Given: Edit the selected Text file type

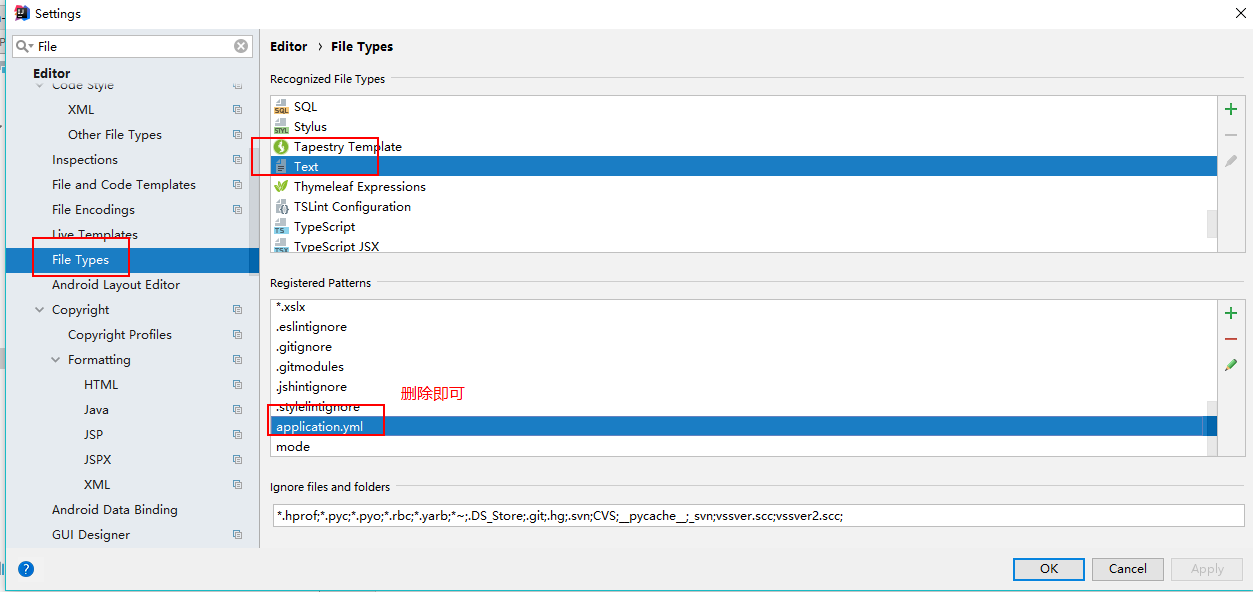Looking at the screenshot, I should tap(1231, 161).
